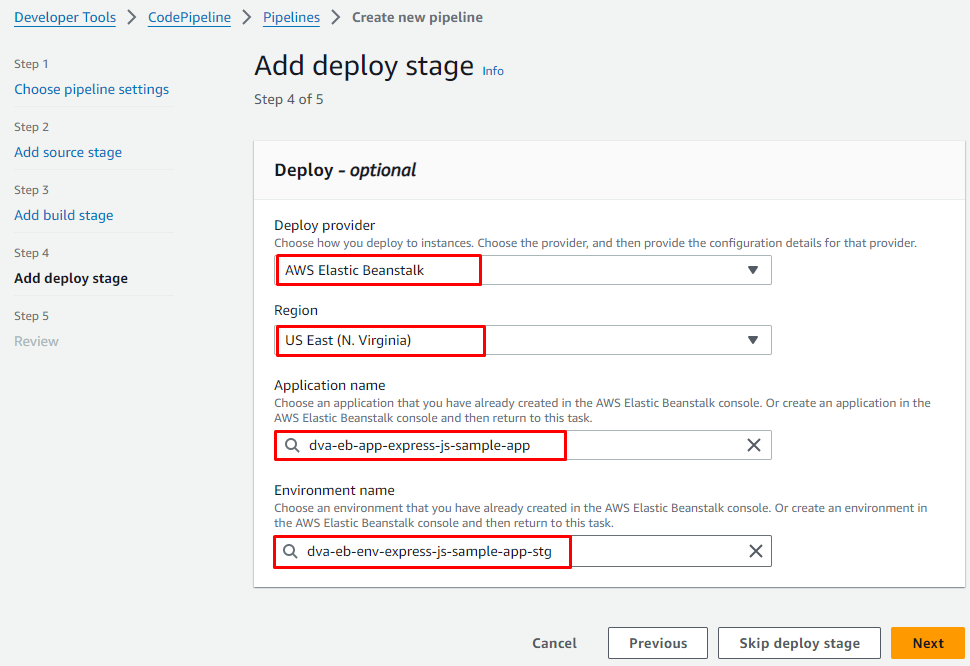The height and width of the screenshot is (666, 970).
Task: Go to Developer Tools breadcrumb
Action: pos(65,17)
